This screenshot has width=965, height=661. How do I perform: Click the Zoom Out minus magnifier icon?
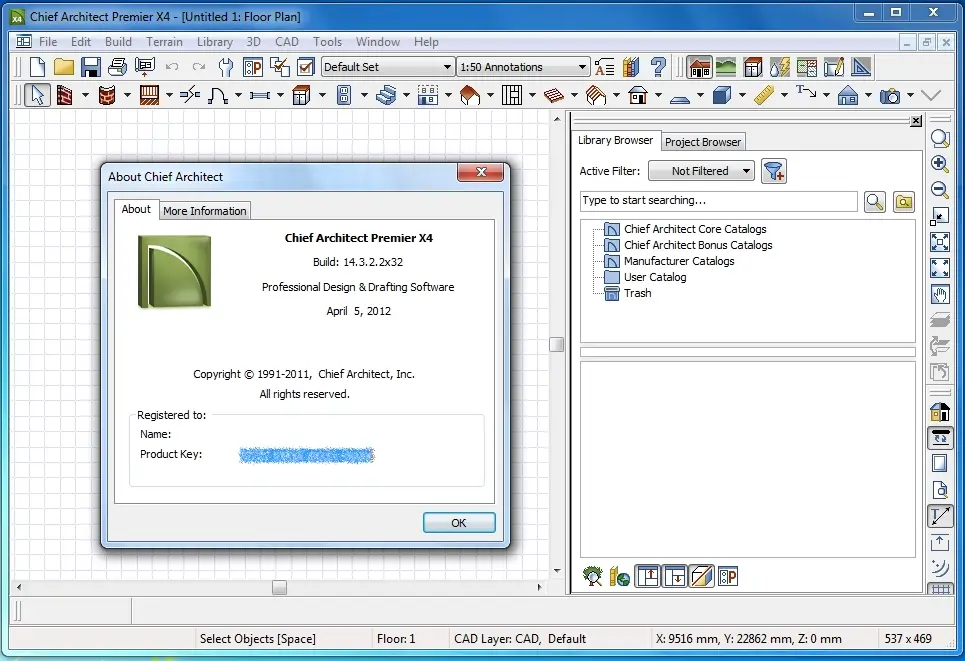tap(940, 190)
